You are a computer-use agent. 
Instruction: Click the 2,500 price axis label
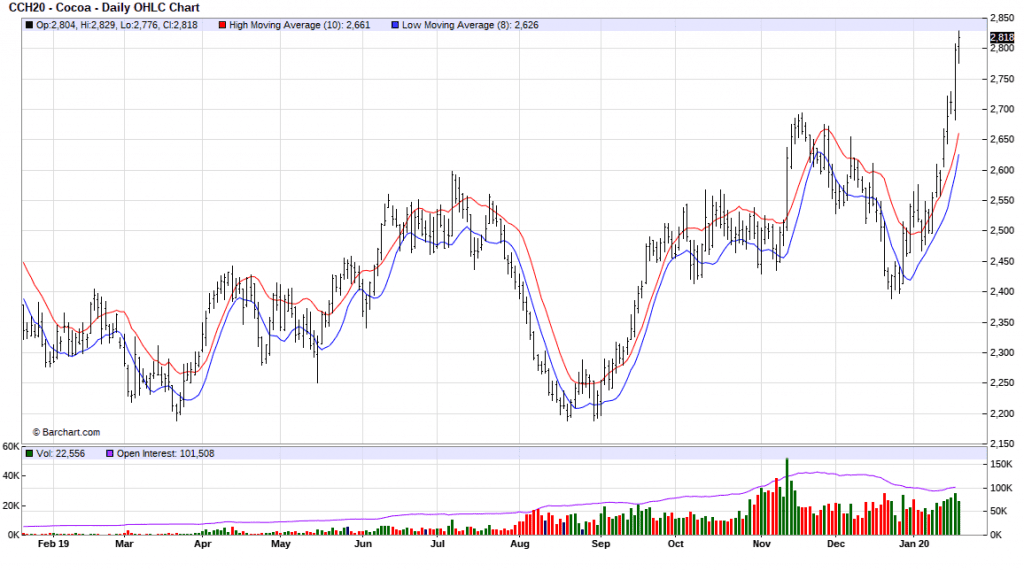click(1001, 231)
